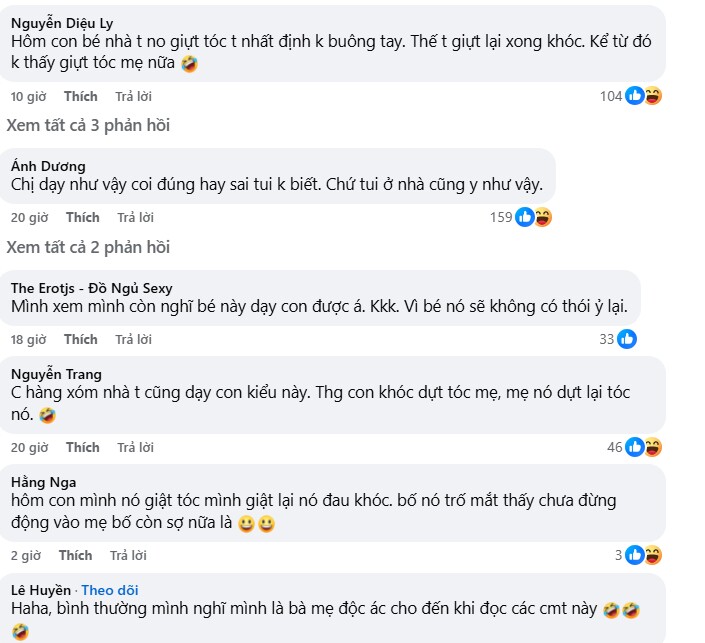Viewport: 705px width, 643px height.
Task: Toggle Thích on Hằng Nga's comment
Action: click(x=75, y=555)
